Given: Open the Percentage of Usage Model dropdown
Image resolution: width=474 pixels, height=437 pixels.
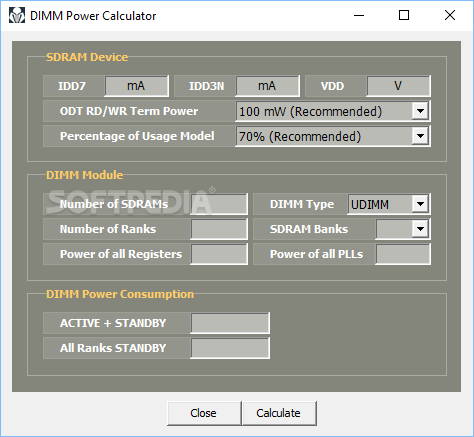Looking at the screenshot, I should click(333, 136).
